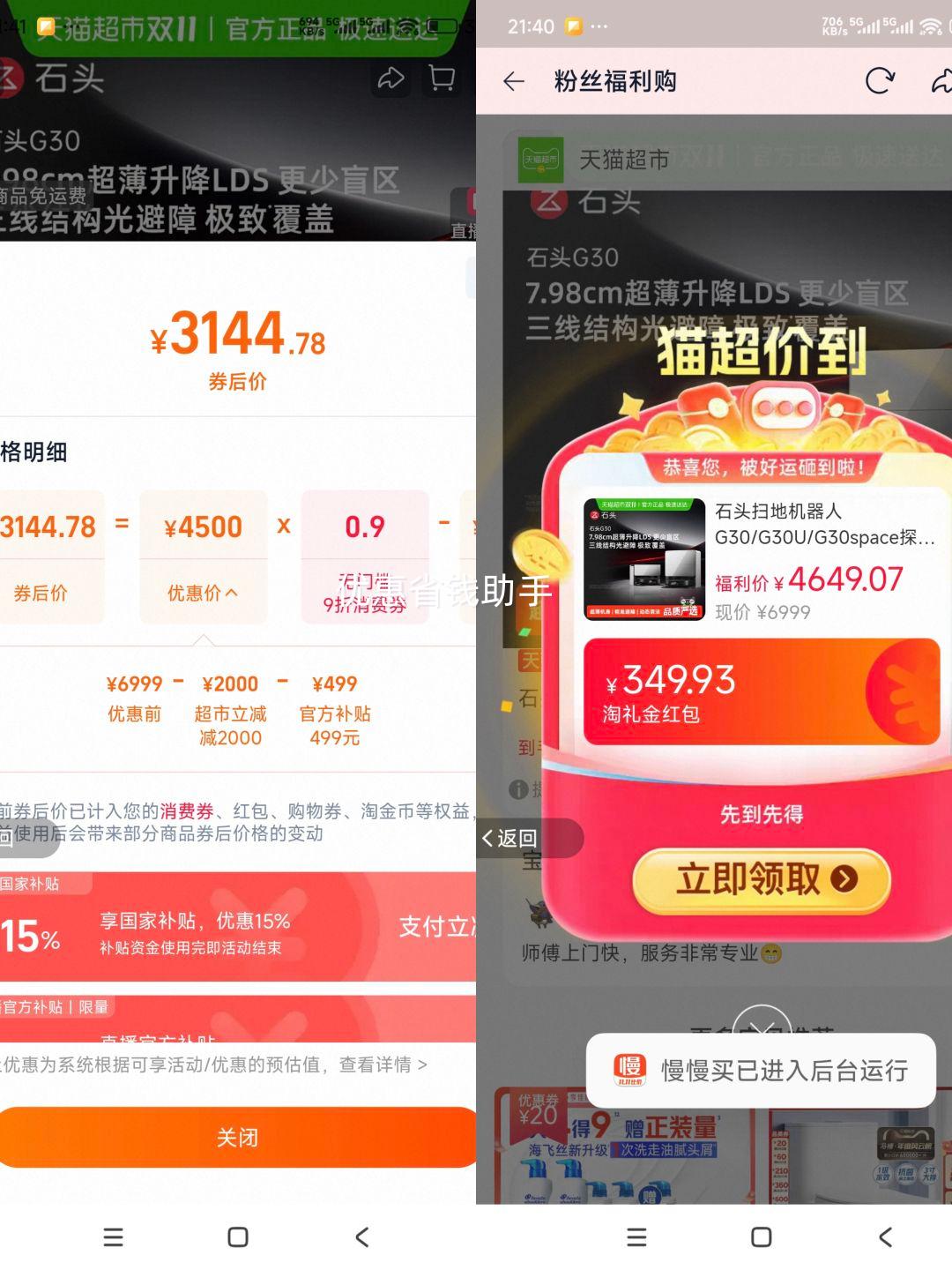Select the 官方补贴 | 限量 card
The width and height of the screenshot is (952, 1270).
[x=238, y=1019]
